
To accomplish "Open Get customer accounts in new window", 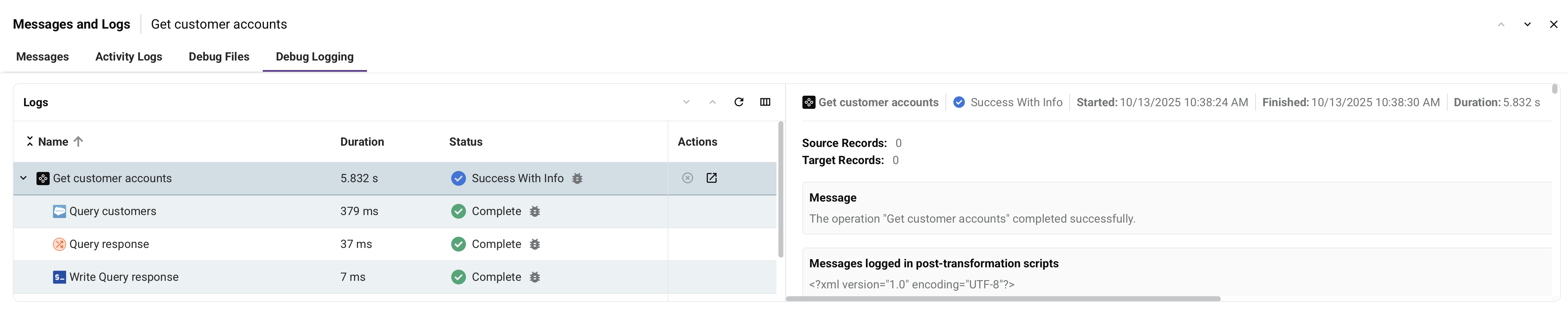I will 711,178.
